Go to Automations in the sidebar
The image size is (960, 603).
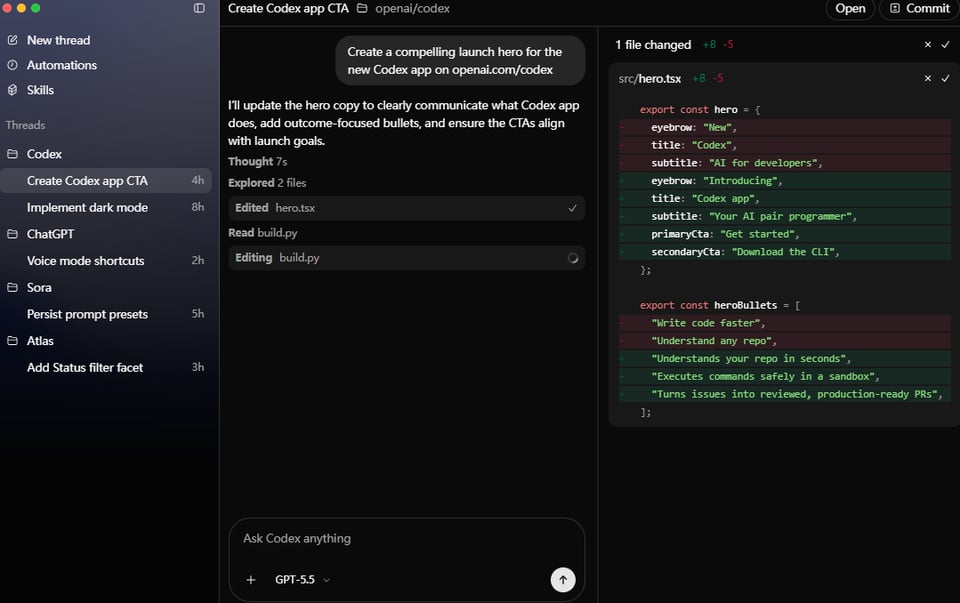pos(62,65)
